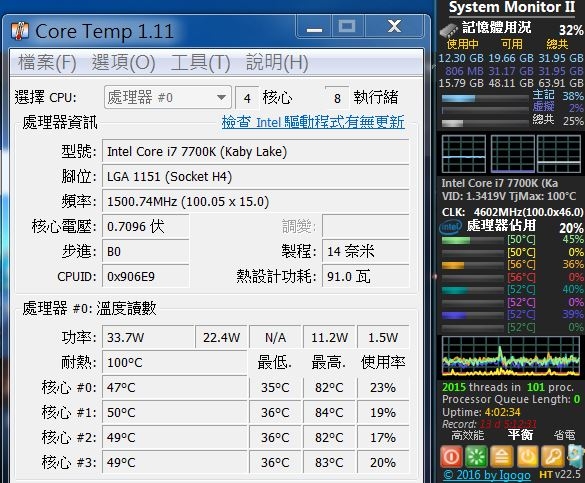
Task: Open the 說明(H) menu
Action: pyautogui.click(x=277, y=62)
